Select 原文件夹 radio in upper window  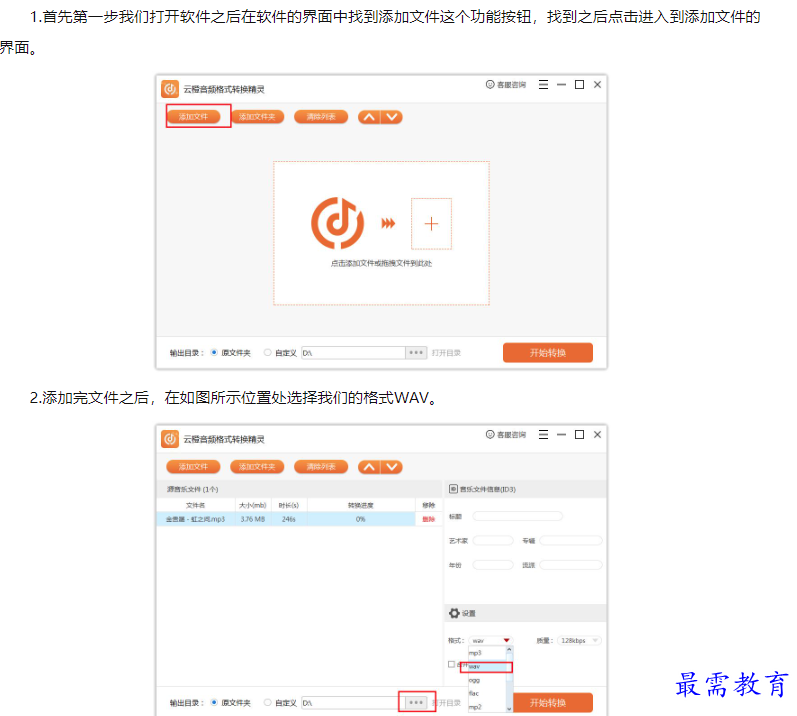pos(214,352)
